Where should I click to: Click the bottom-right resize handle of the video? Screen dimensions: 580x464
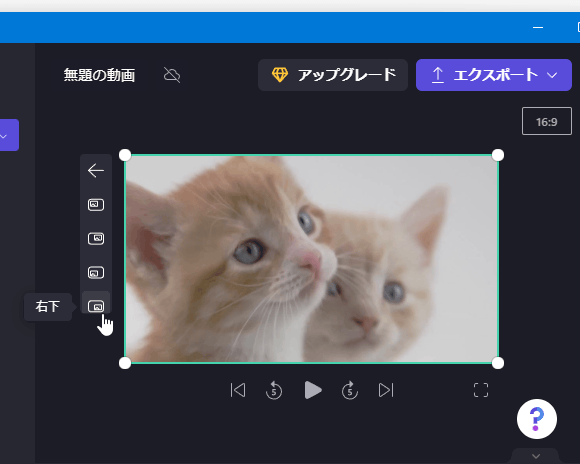(498, 363)
